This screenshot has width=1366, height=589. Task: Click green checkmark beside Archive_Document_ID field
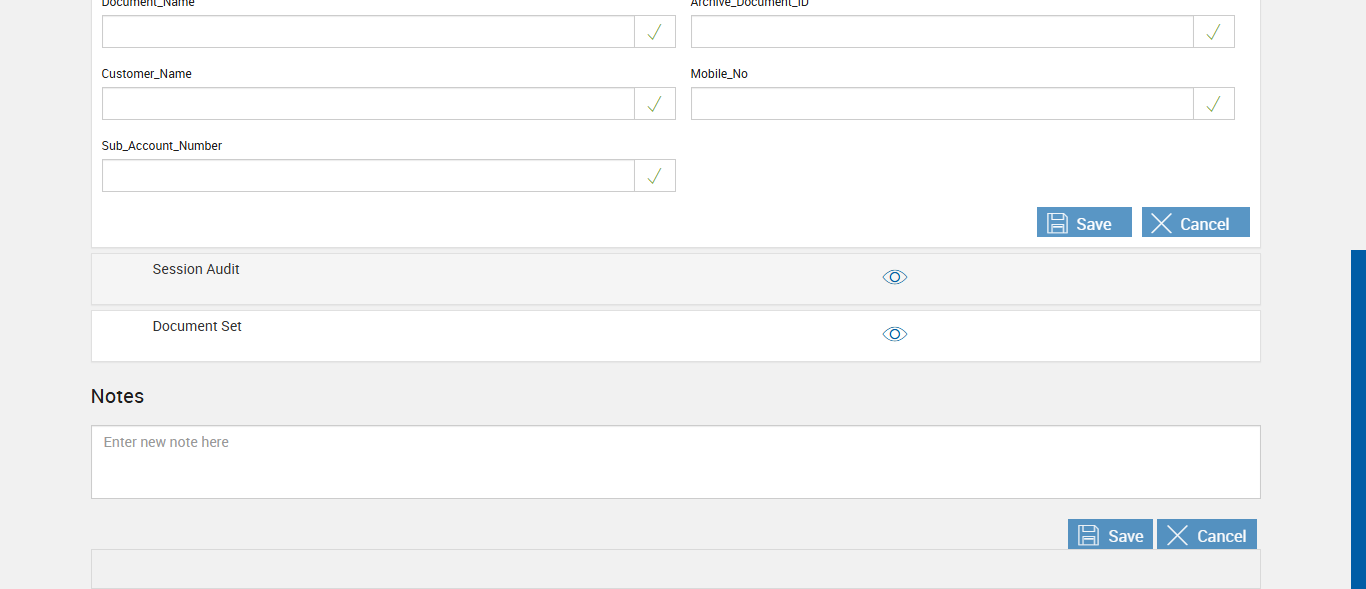pyautogui.click(x=1213, y=32)
